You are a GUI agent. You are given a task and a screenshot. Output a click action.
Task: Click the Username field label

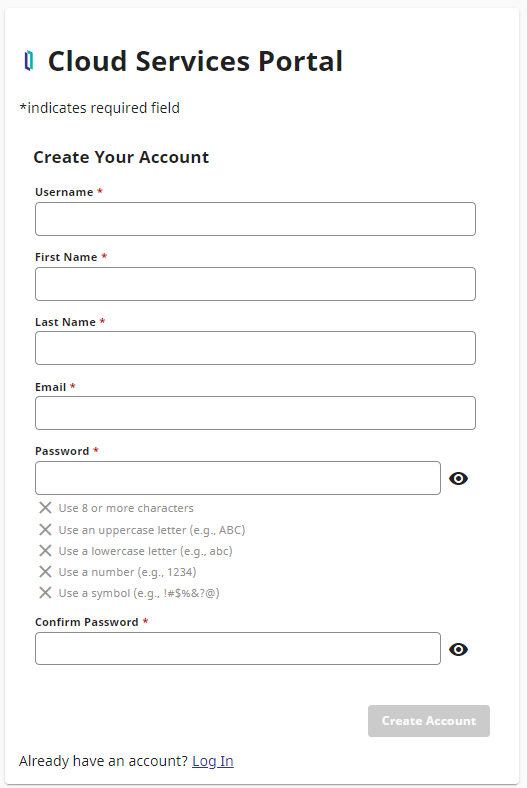[x=64, y=192]
